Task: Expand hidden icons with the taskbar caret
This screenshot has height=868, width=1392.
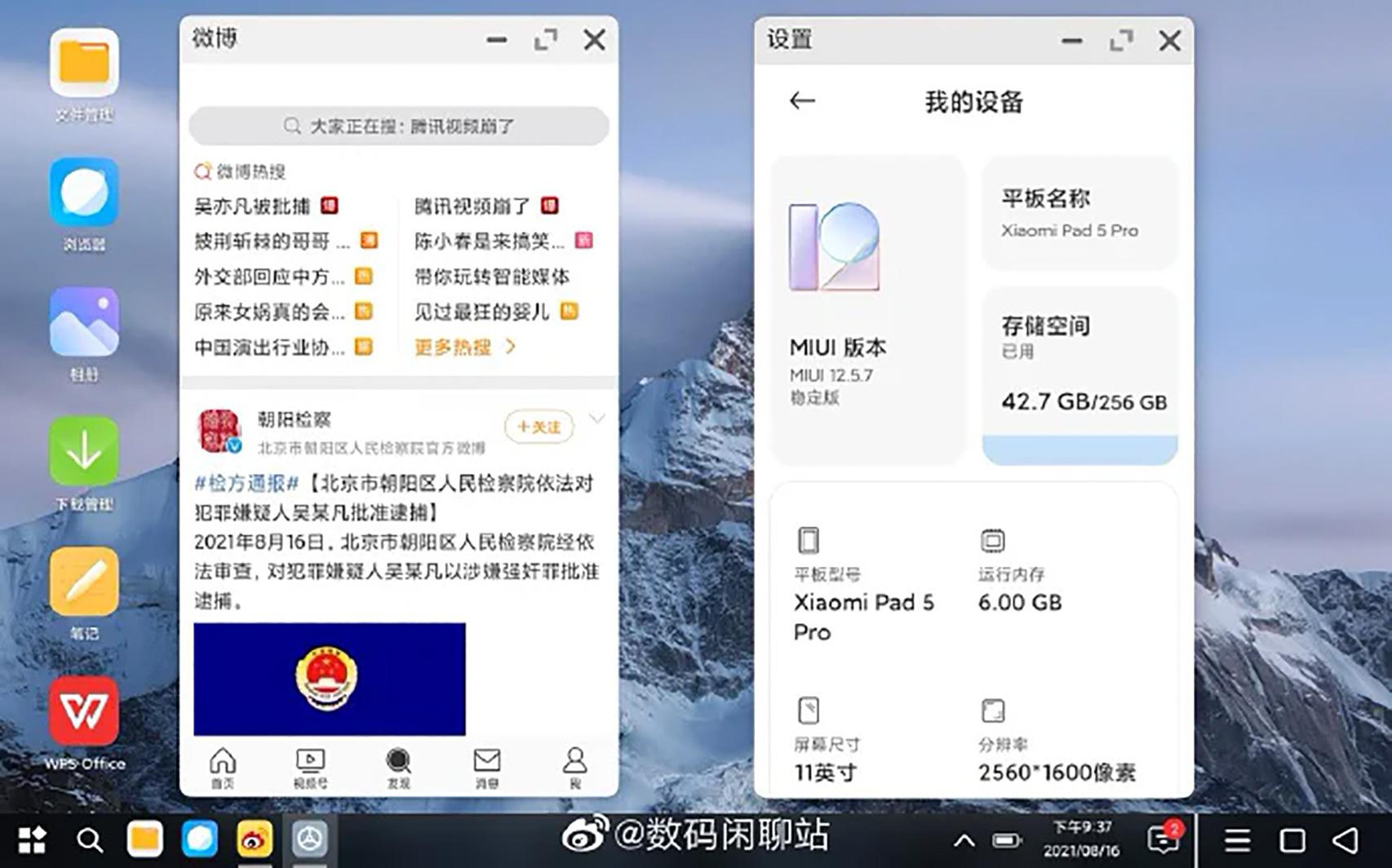Action: [964, 838]
